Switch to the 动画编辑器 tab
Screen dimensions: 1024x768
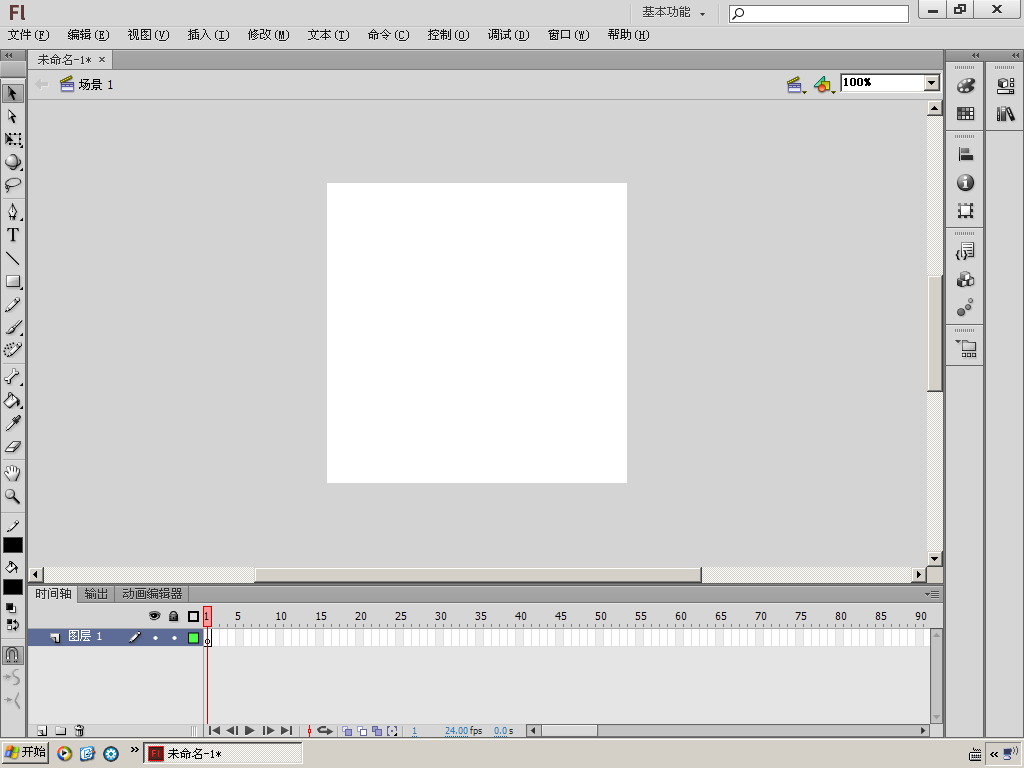pyautogui.click(x=152, y=594)
